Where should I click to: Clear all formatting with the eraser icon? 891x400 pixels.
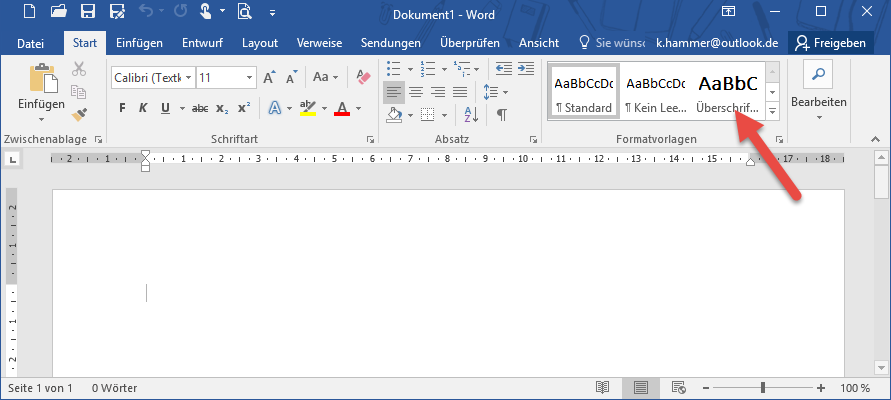pos(363,77)
